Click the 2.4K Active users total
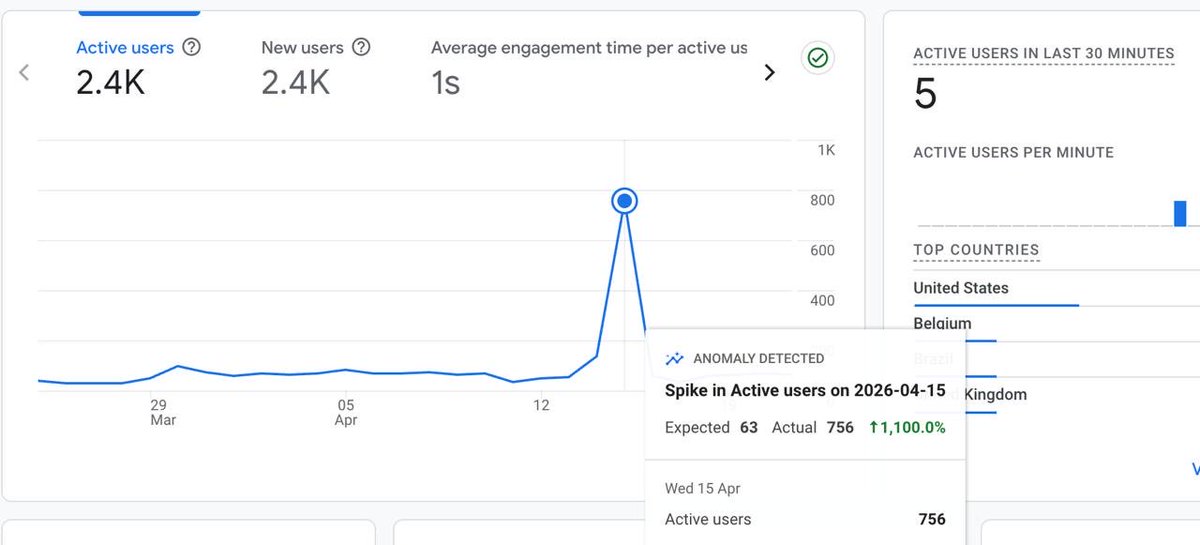The height and width of the screenshot is (545, 1200). (x=110, y=83)
